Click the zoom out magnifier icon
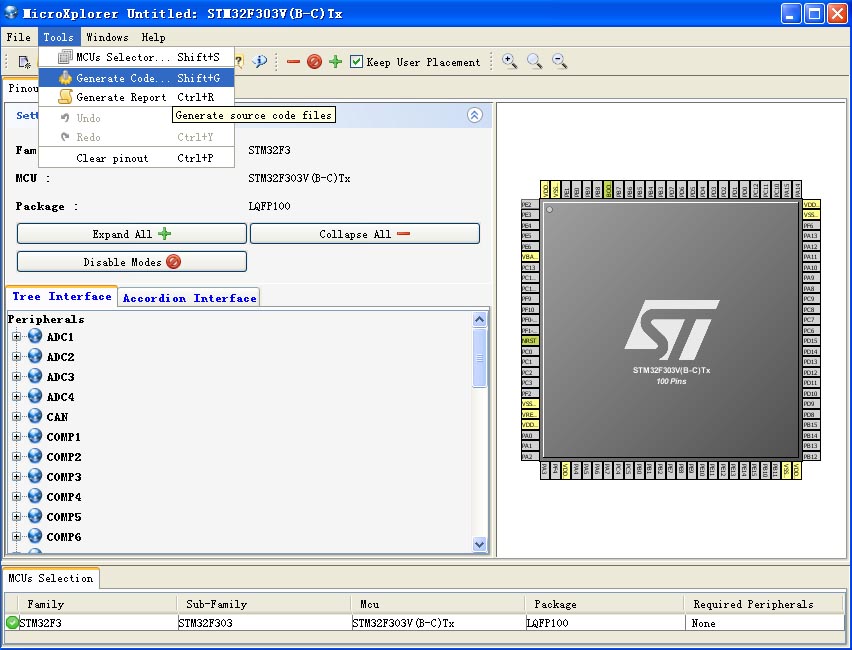Viewport: 852px width, 650px height. [x=559, y=61]
